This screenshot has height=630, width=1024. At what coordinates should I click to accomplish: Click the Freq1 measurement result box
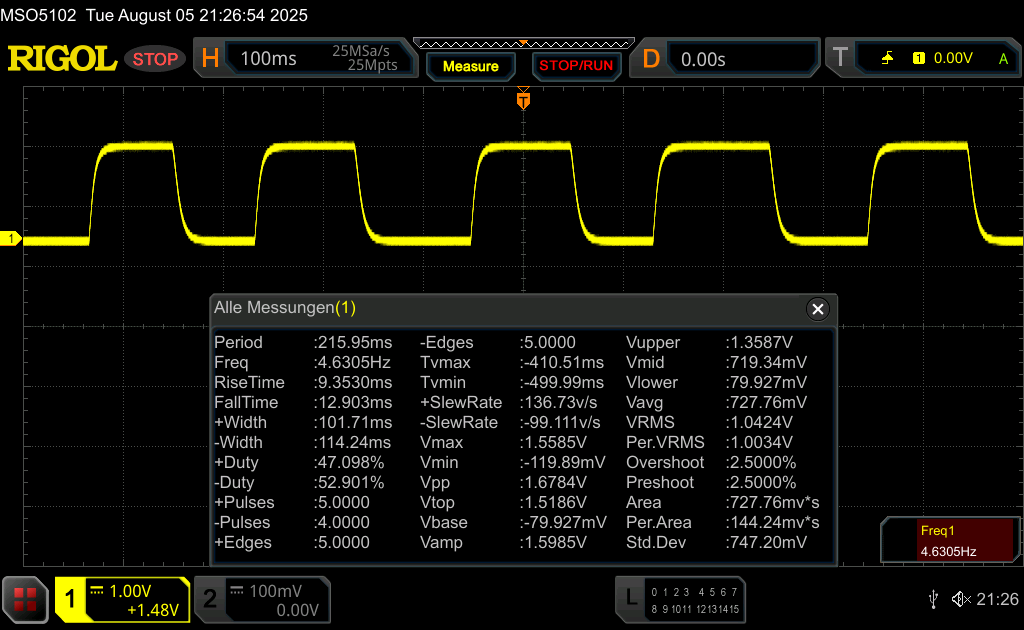(949, 541)
